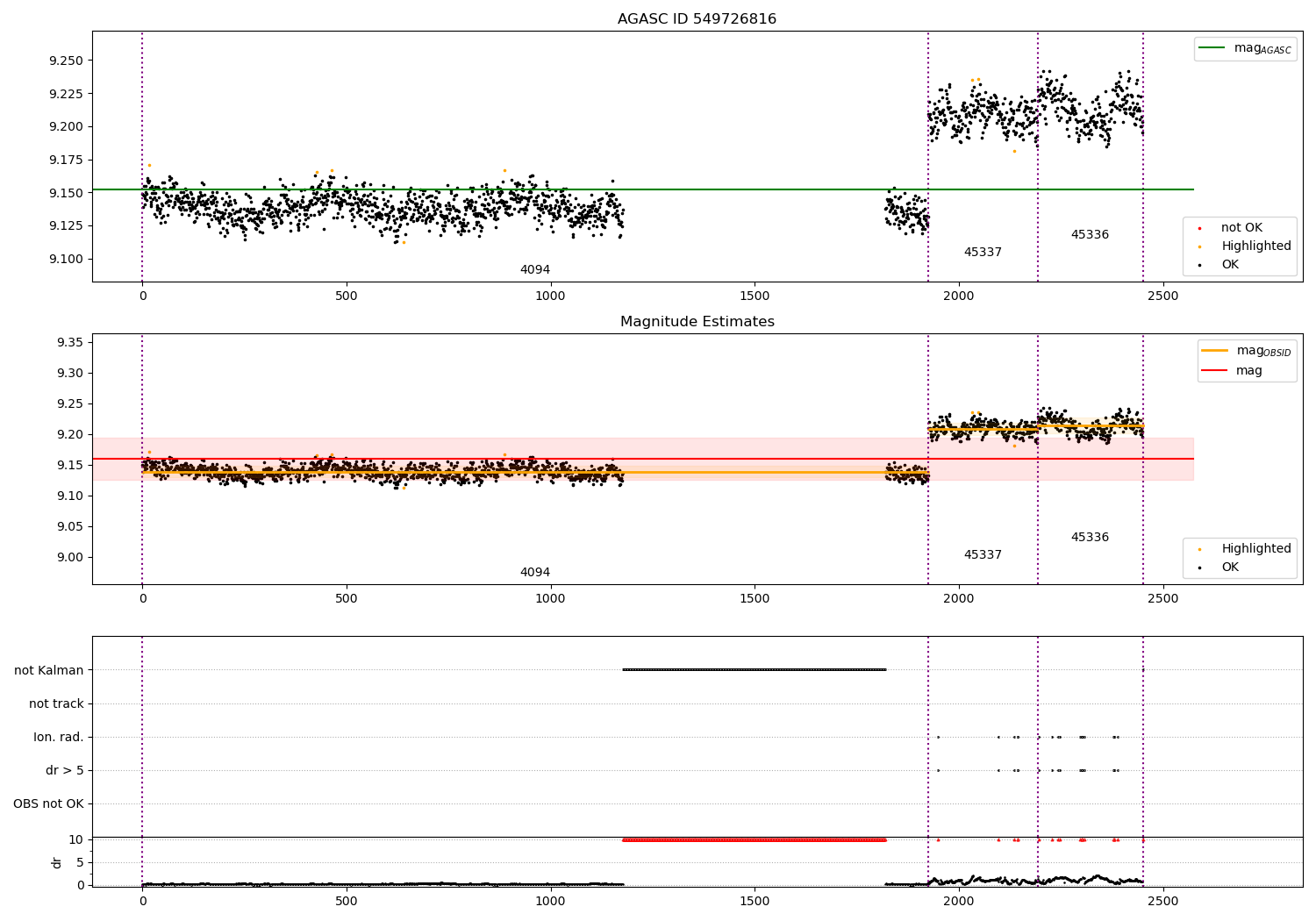Click "not OK" in the top plot legend
The width and height of the screenshot is (1316, 921).
click(1241, 228)
